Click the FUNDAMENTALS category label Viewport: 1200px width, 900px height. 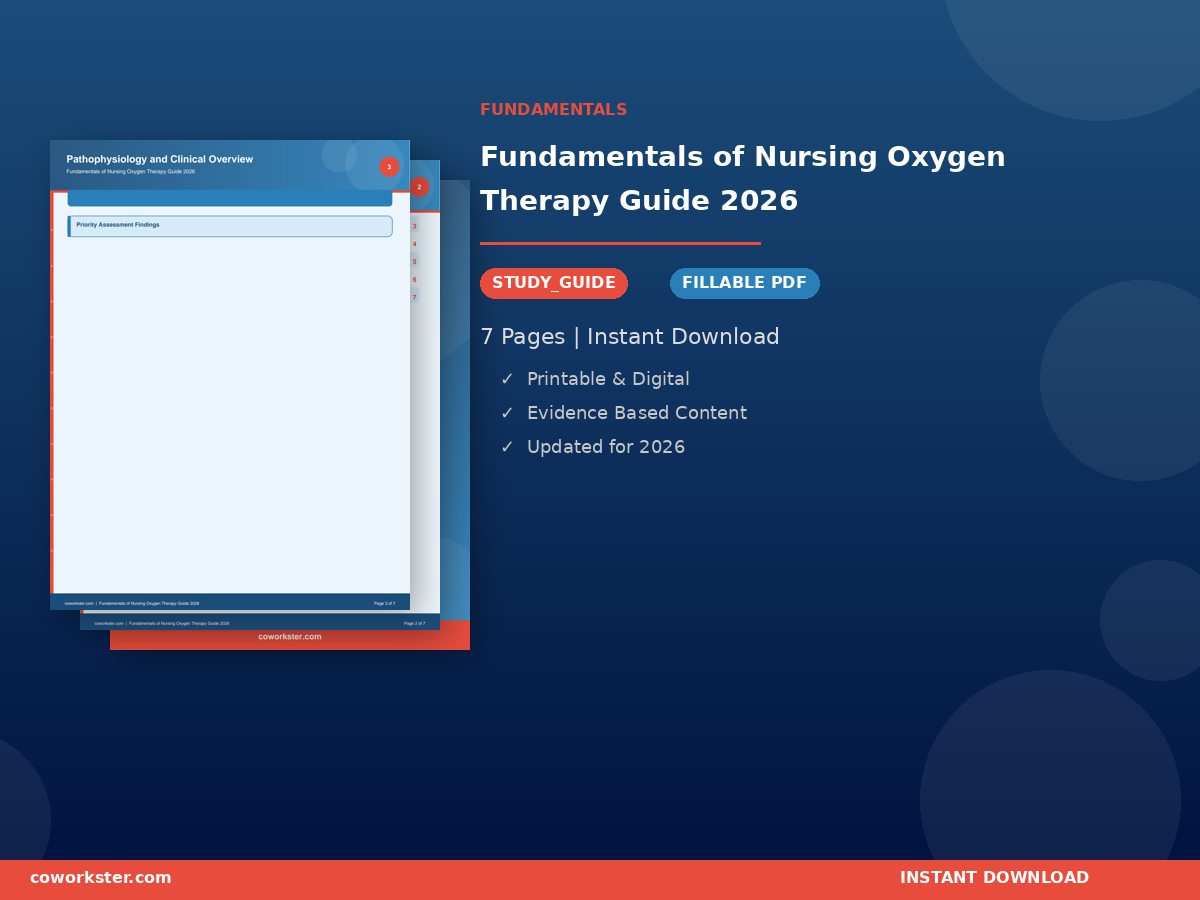(554, 110)
